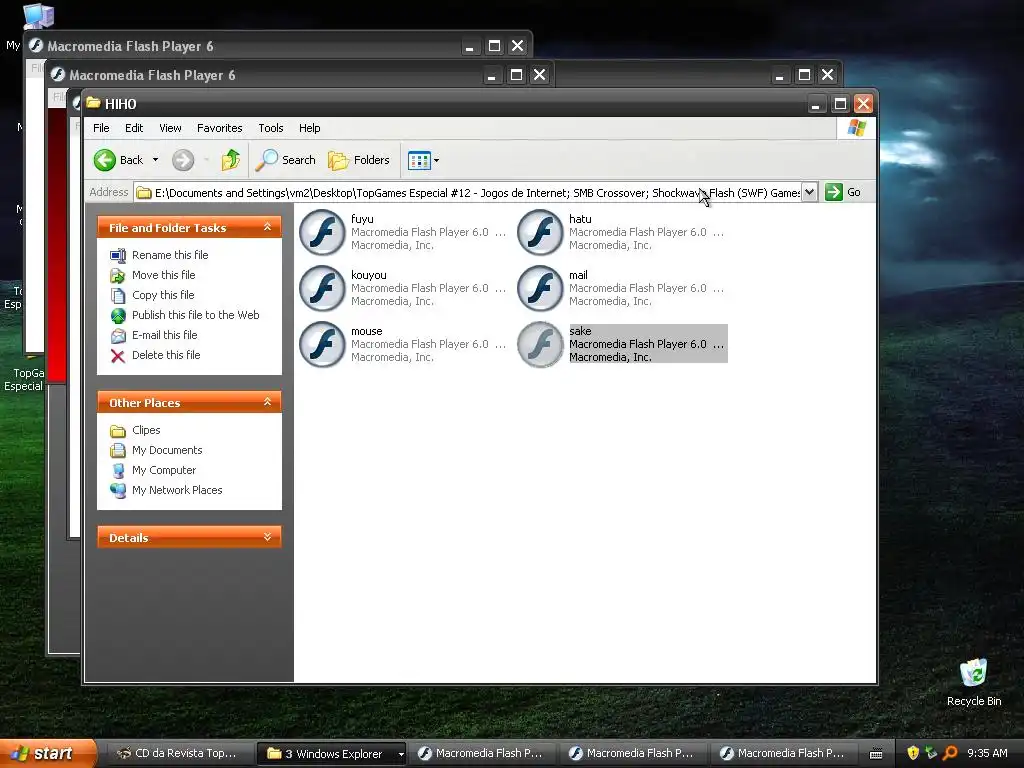Screen dimensions: 1024x768
Task: Open the Clipes folder link
Action: pos(146,430)
